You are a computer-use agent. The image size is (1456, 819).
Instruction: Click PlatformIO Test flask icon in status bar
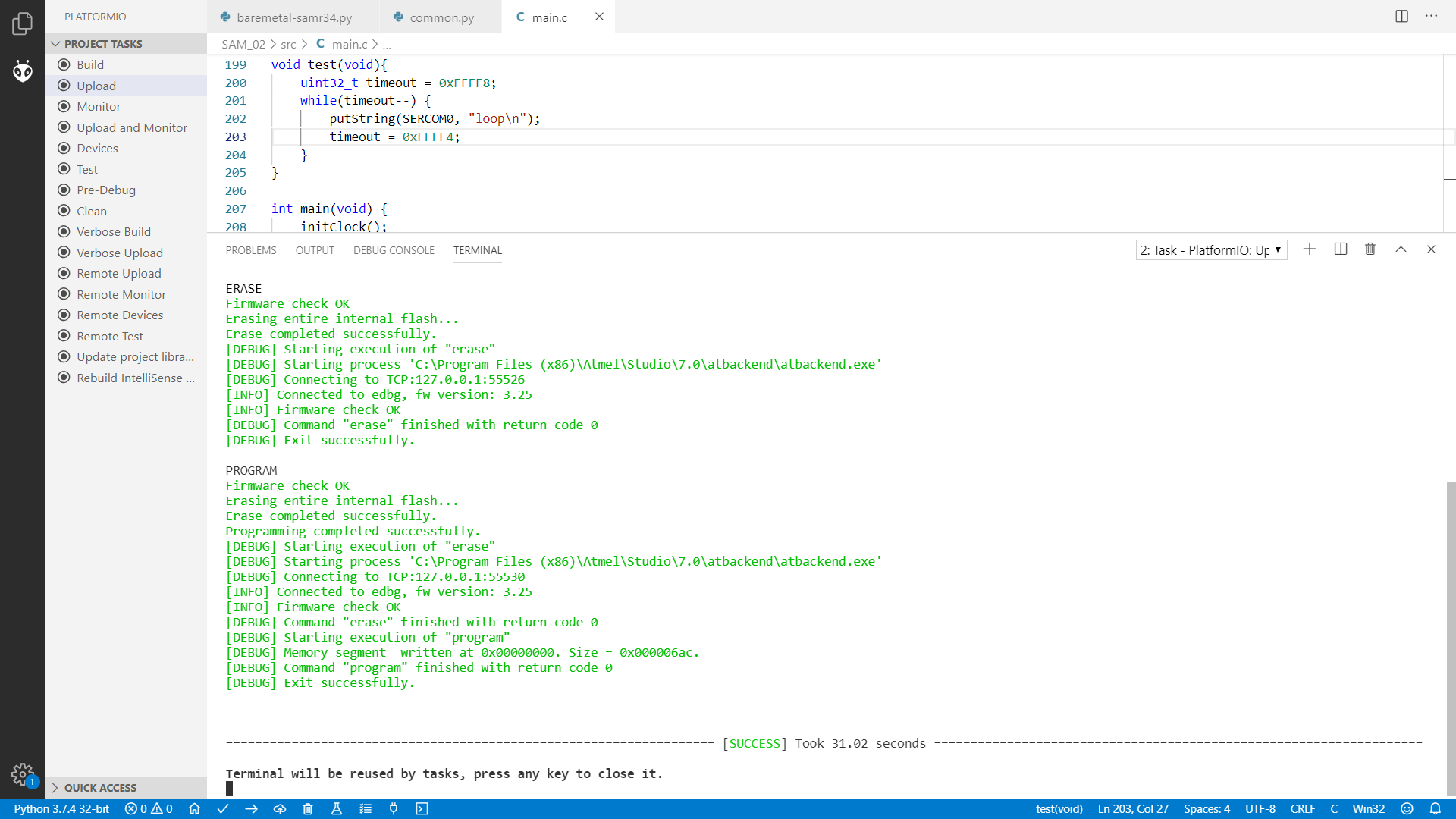tap(337, 808)
